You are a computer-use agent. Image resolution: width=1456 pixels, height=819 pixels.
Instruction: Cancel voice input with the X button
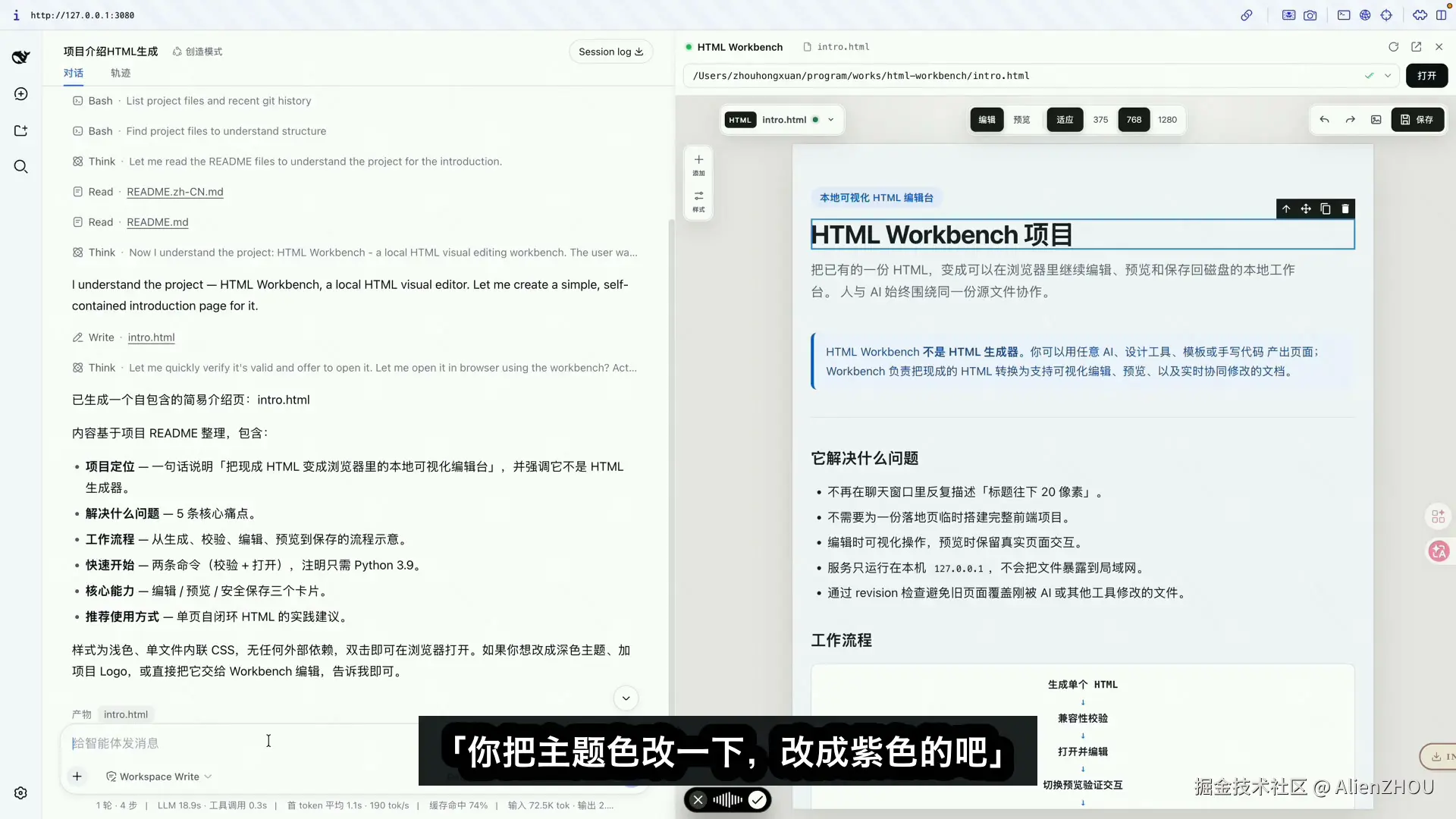pyautogui.click(x=698, y=799)
